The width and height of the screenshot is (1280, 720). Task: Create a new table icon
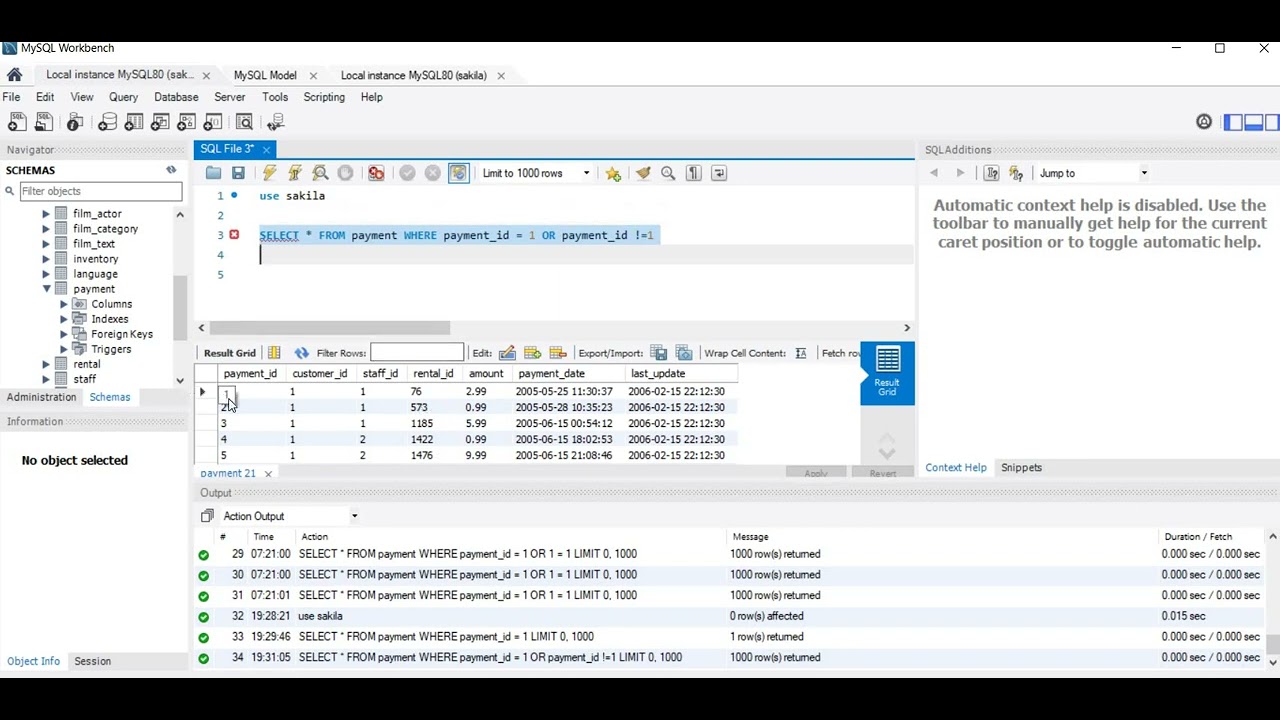(x=133, y=122)
